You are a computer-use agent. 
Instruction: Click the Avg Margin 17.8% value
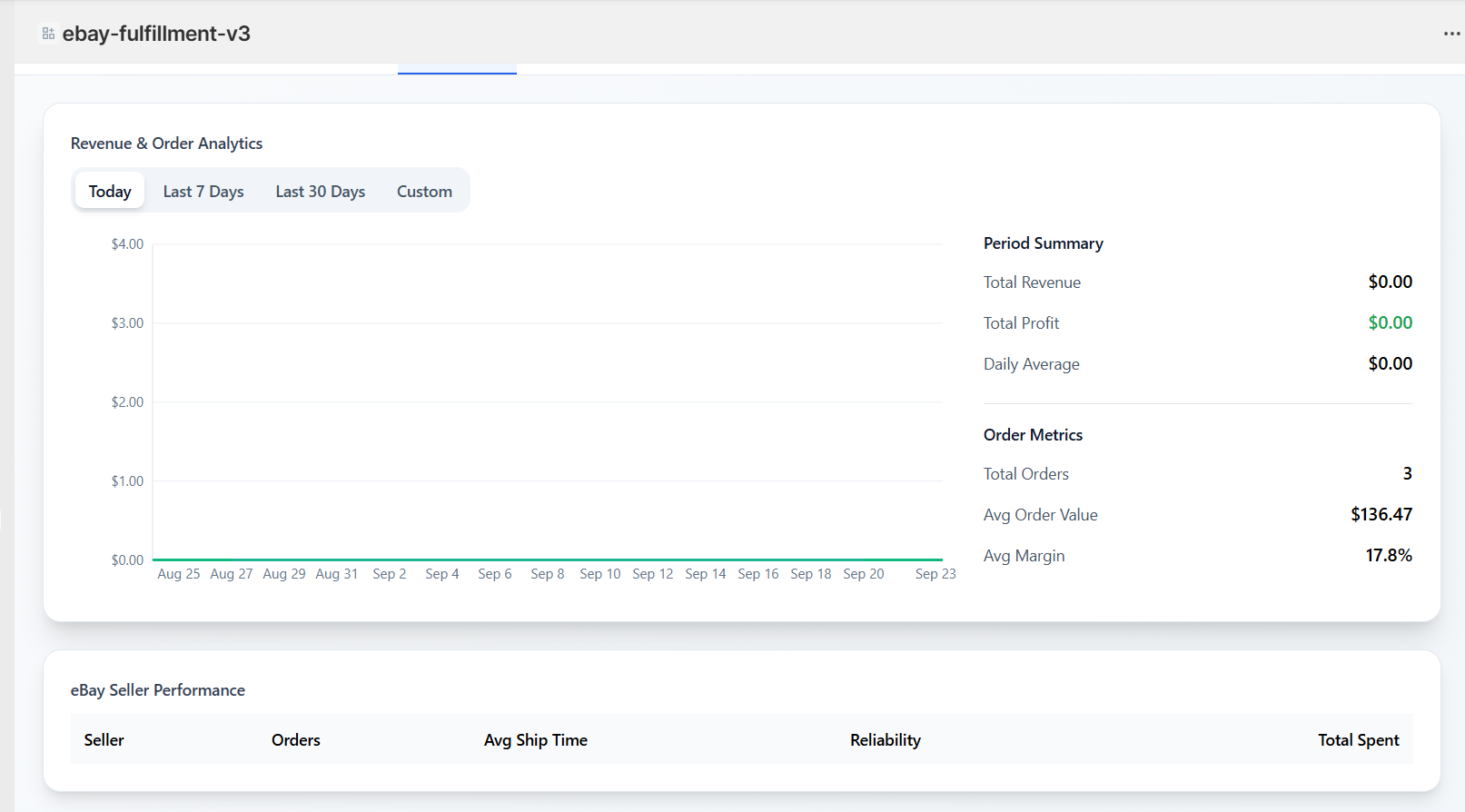click(x=1388, y=555)
